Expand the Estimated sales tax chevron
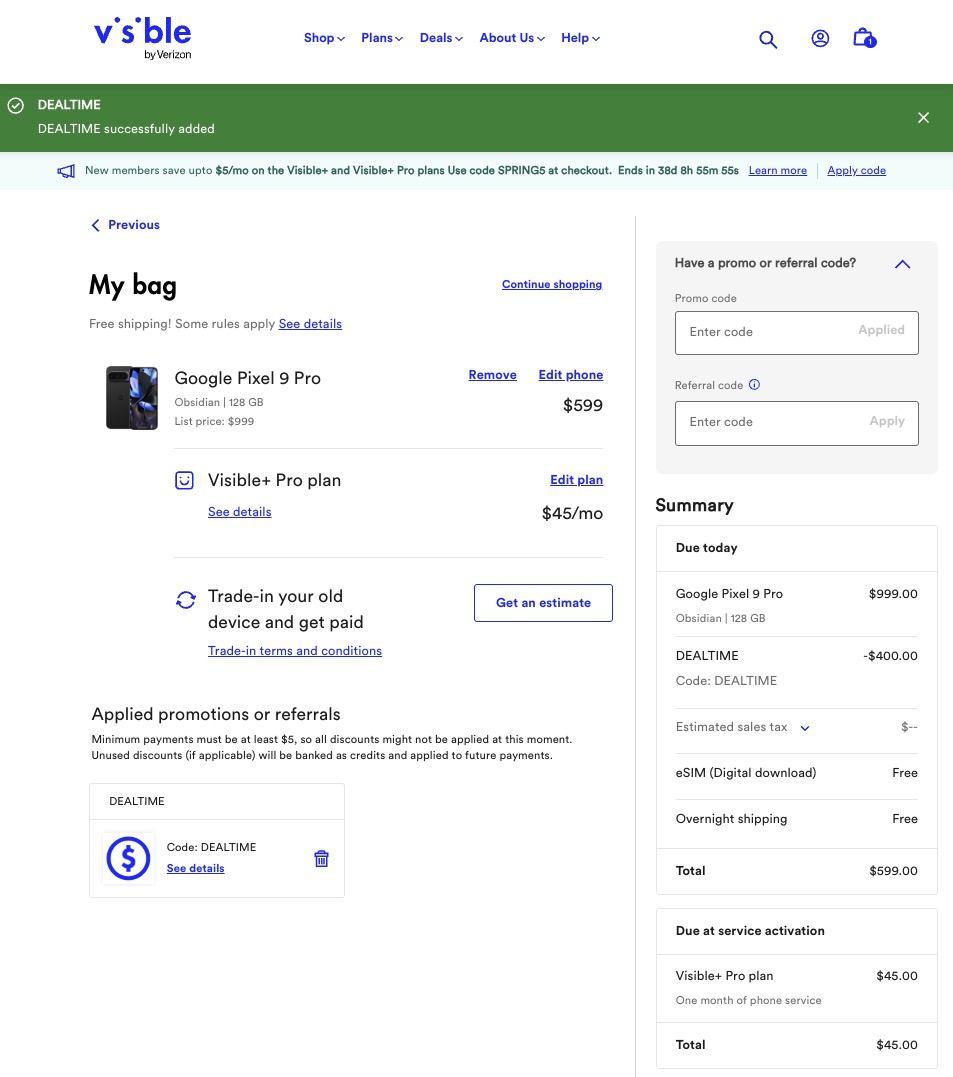Screen dimensions: 953x1077 (805, 728)
